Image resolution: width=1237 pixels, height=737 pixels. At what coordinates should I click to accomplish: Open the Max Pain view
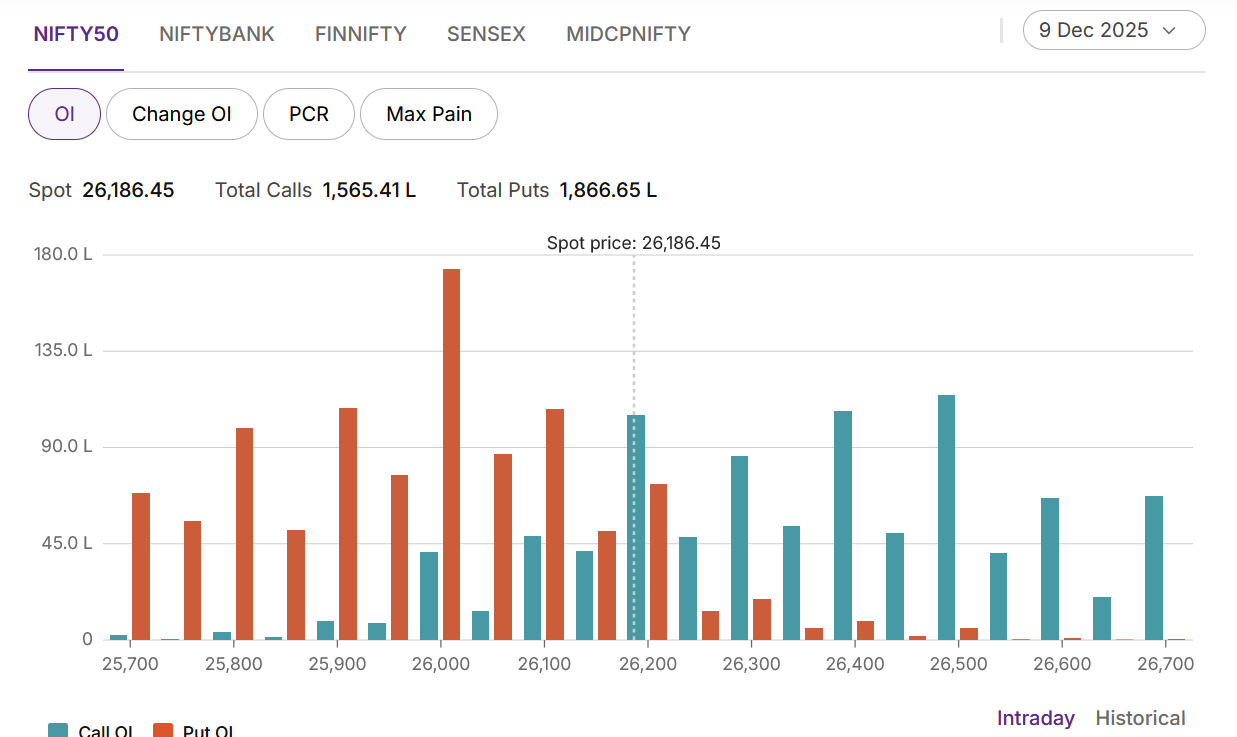[429, 114]
